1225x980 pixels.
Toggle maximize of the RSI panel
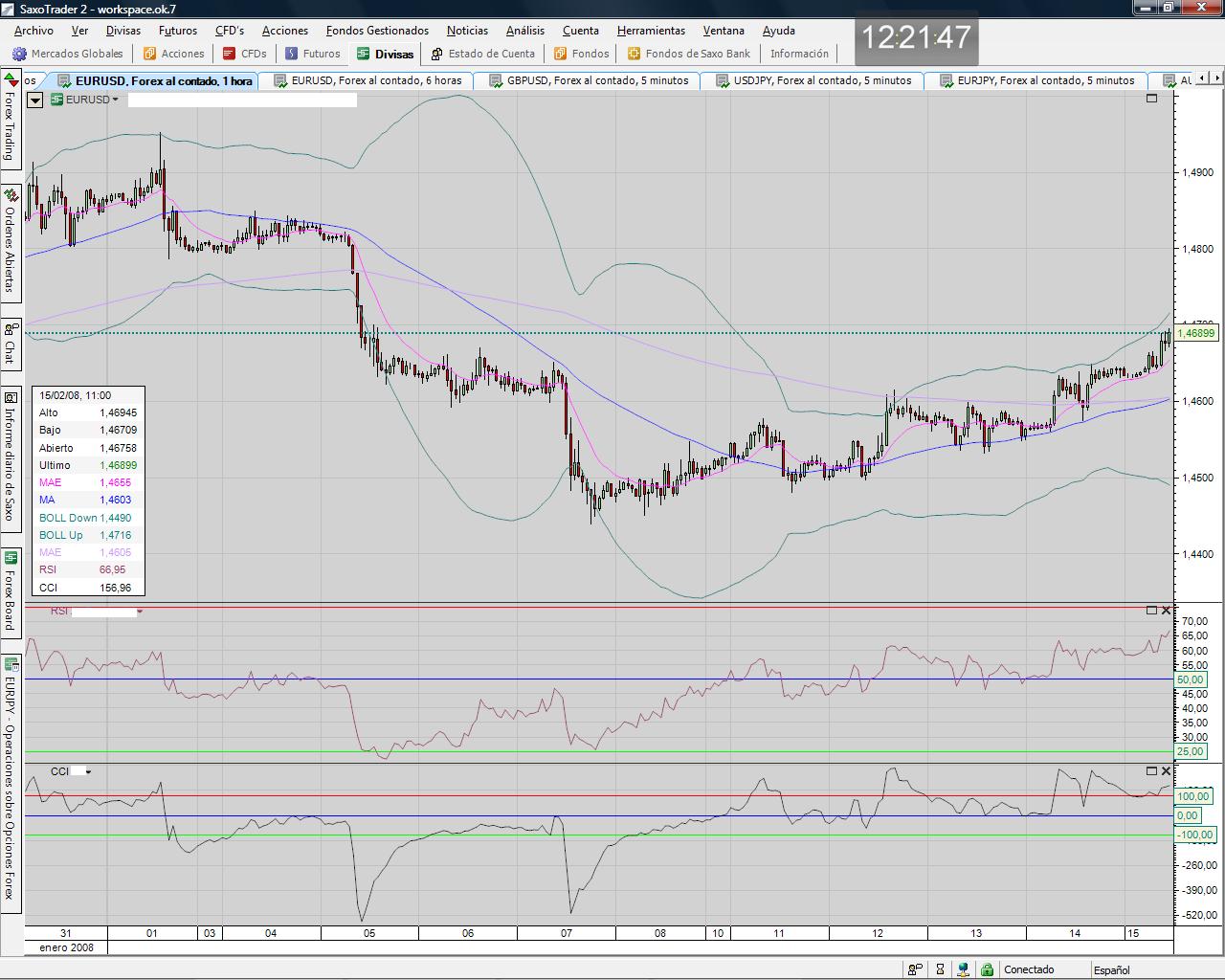tap(1151, 611)
